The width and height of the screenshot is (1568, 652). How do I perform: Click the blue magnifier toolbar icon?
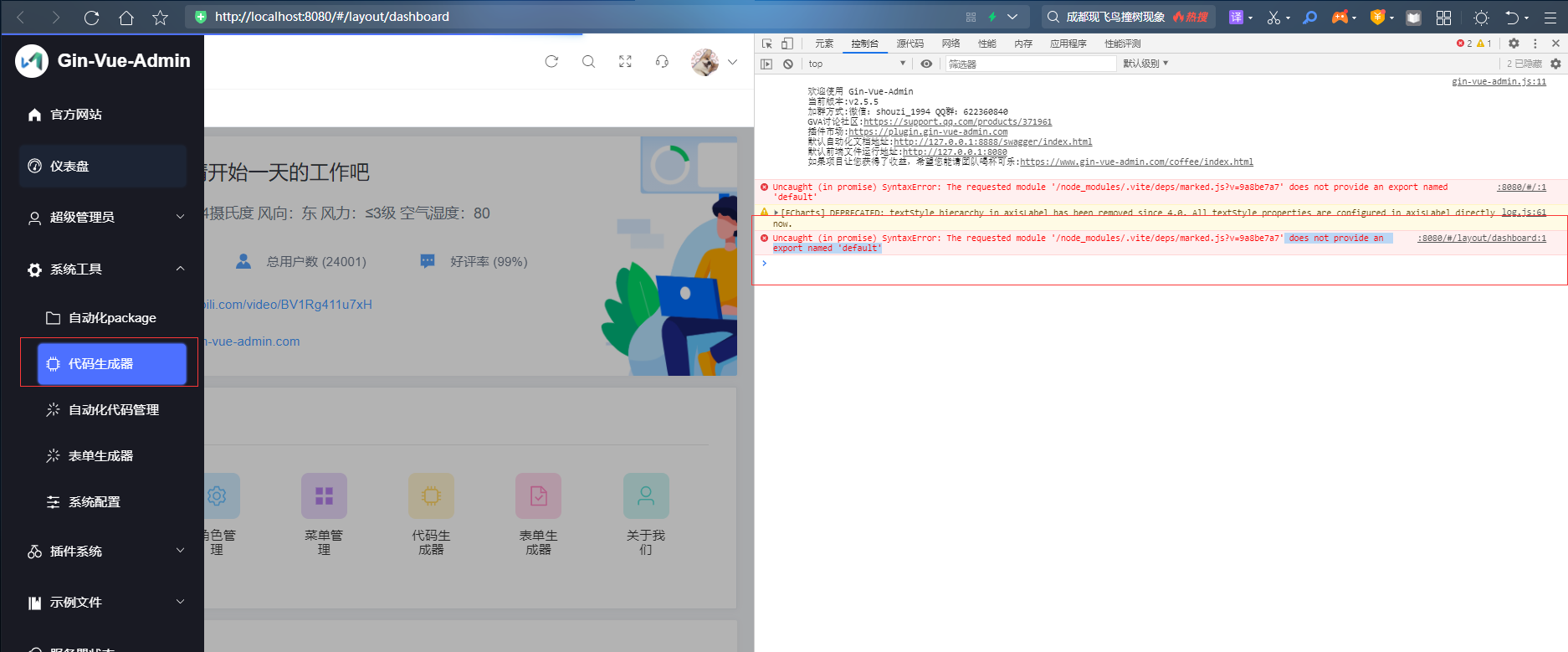pyautogui.click(x=1310, y=17)
